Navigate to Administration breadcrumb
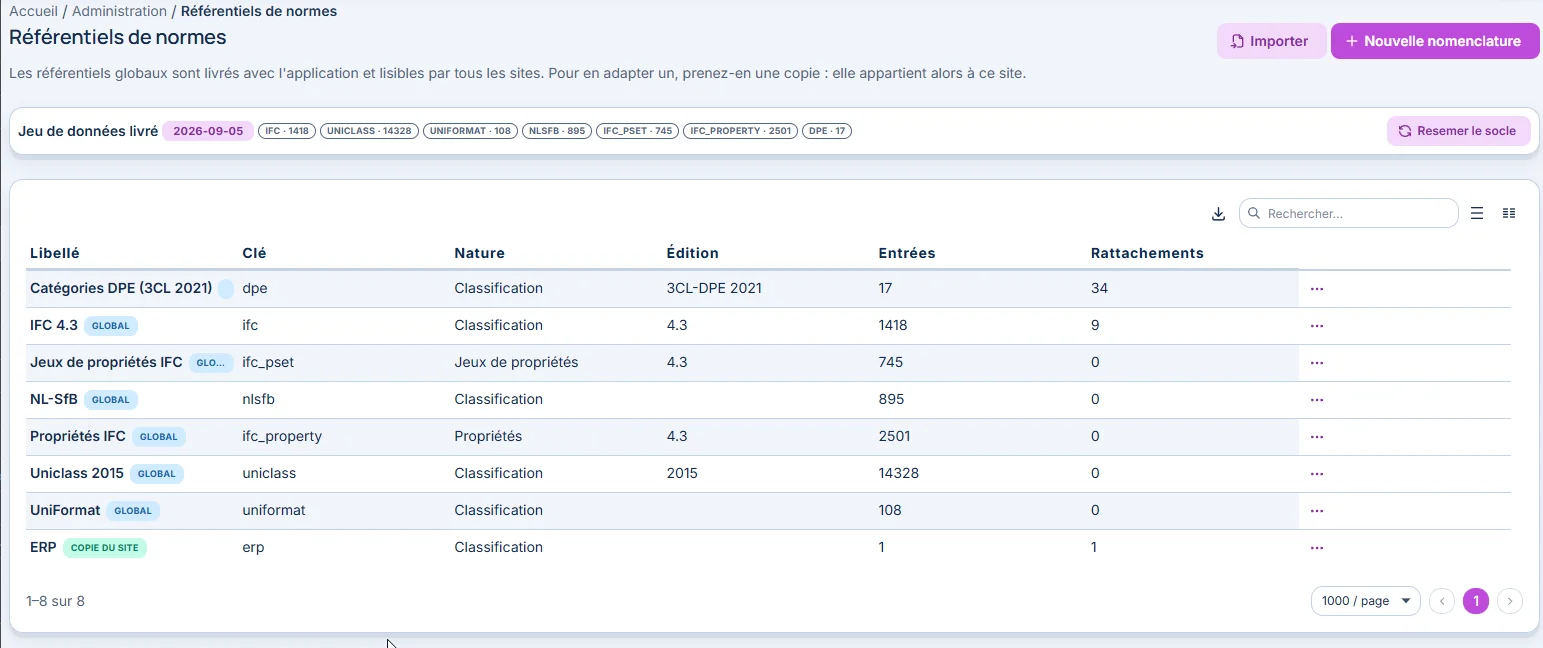 click(x=119, y=11)
